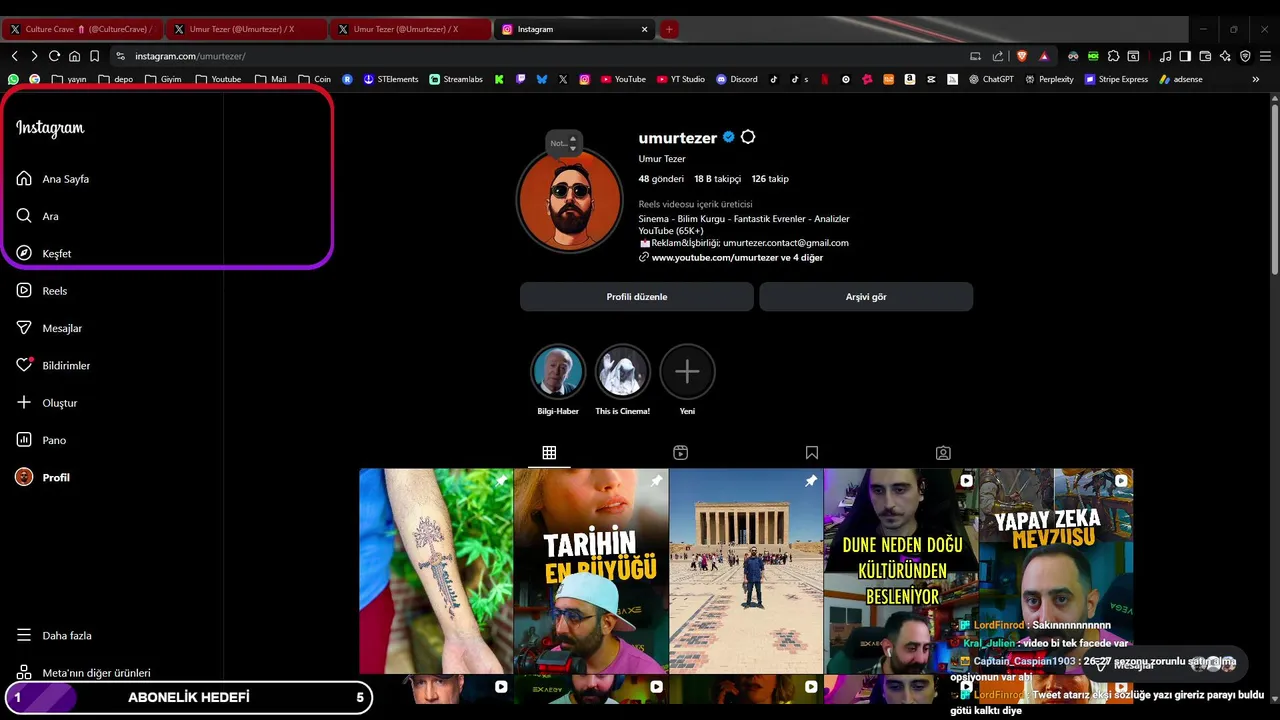Viewport: 1280px width, 720px height.
Task: Open the www.youtube.com/umurtezer bio link
Action: point(737,258)
